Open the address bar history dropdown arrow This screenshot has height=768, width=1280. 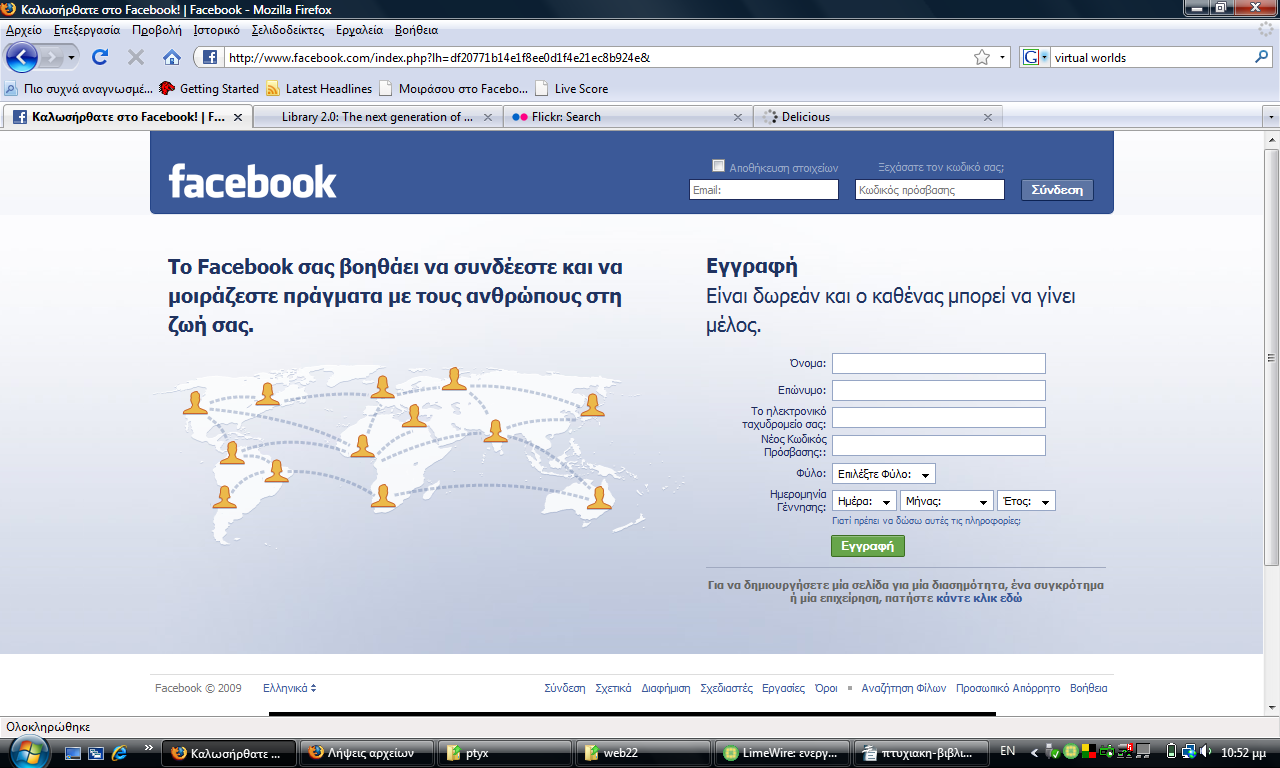pyautogui.click(x=1003, y=57)
